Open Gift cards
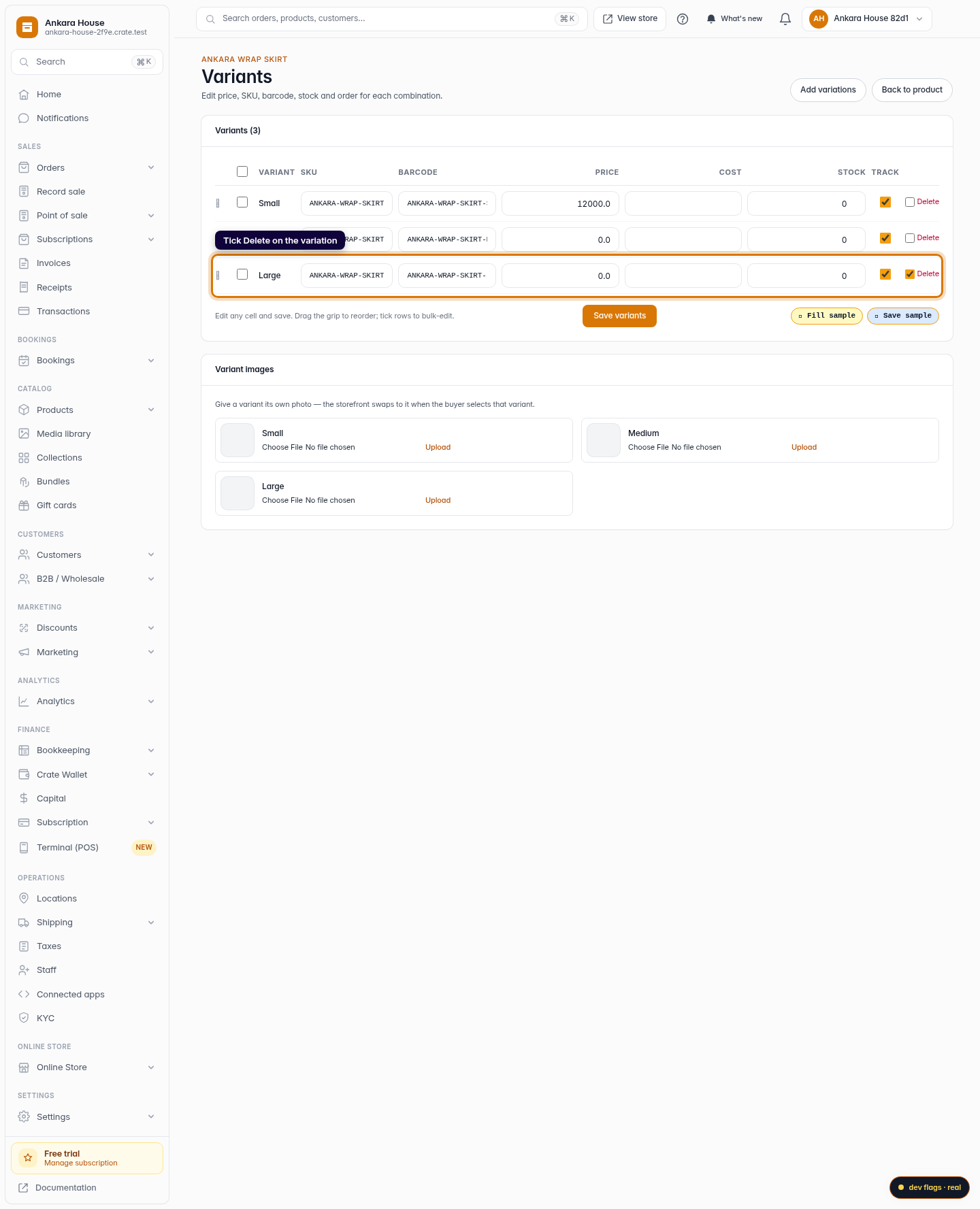This screenshot has width=980, height=1209. tap(87, 506)
